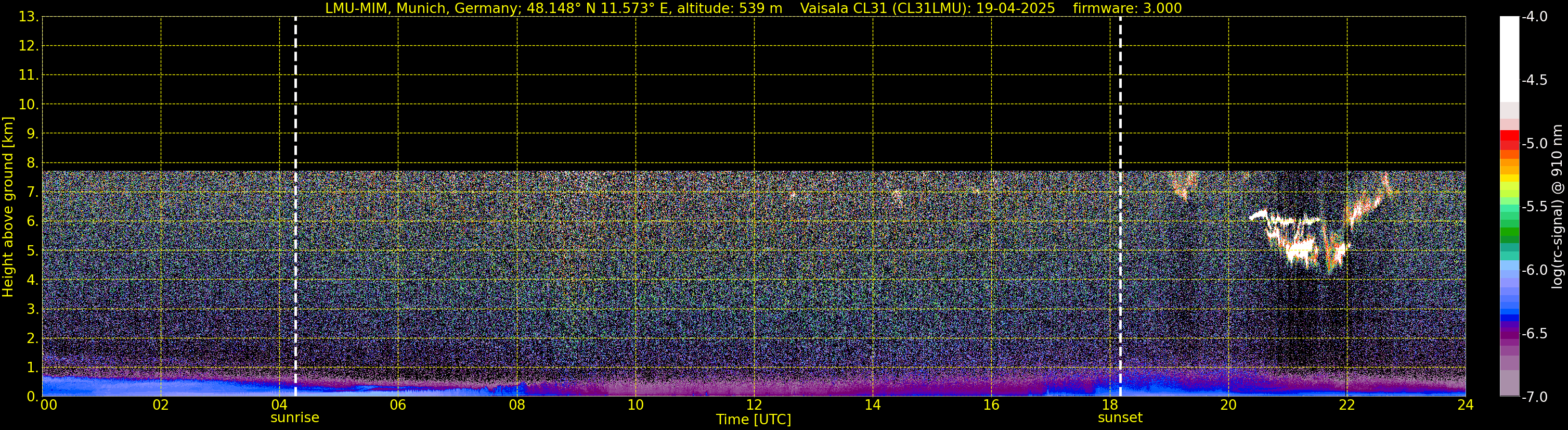Click the 24 hour tick label on the time axis
Screen dimensions: 1568x430
[x=1465, y=405]
